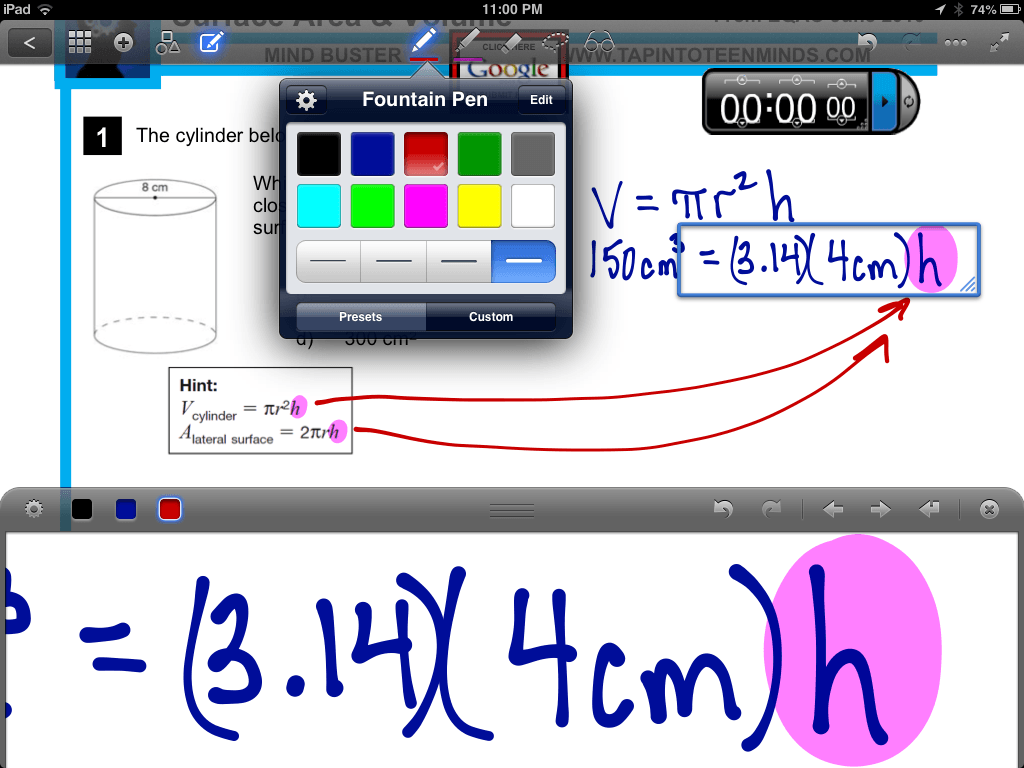Choose the red color swatch

tap(426, 154)
